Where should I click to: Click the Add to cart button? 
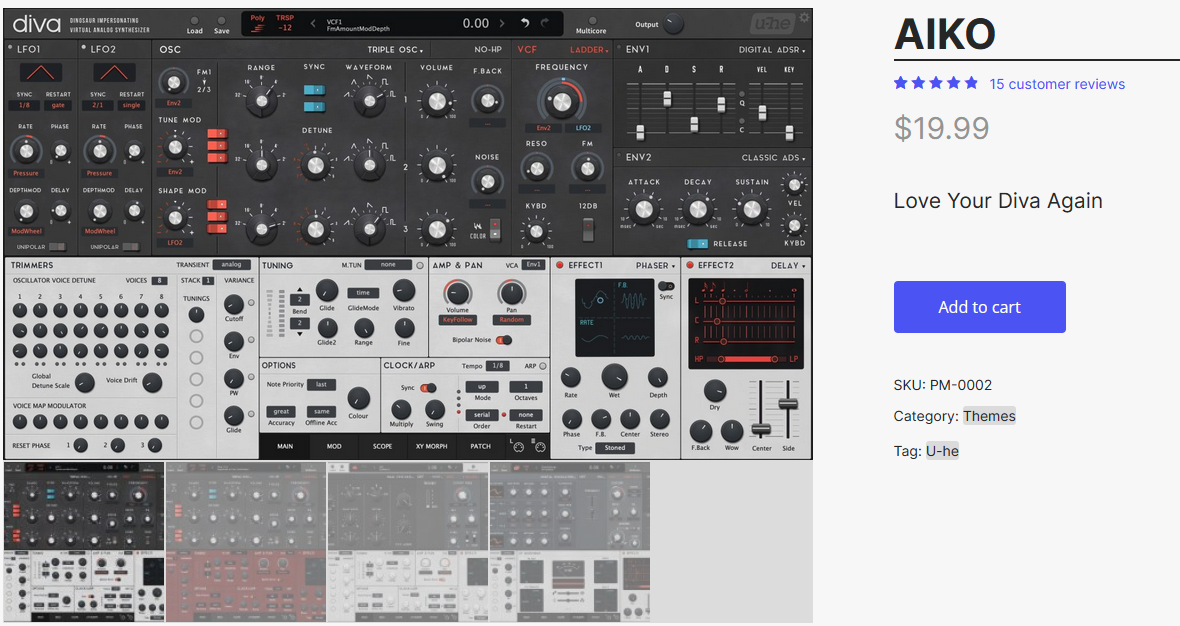(980, 307)
